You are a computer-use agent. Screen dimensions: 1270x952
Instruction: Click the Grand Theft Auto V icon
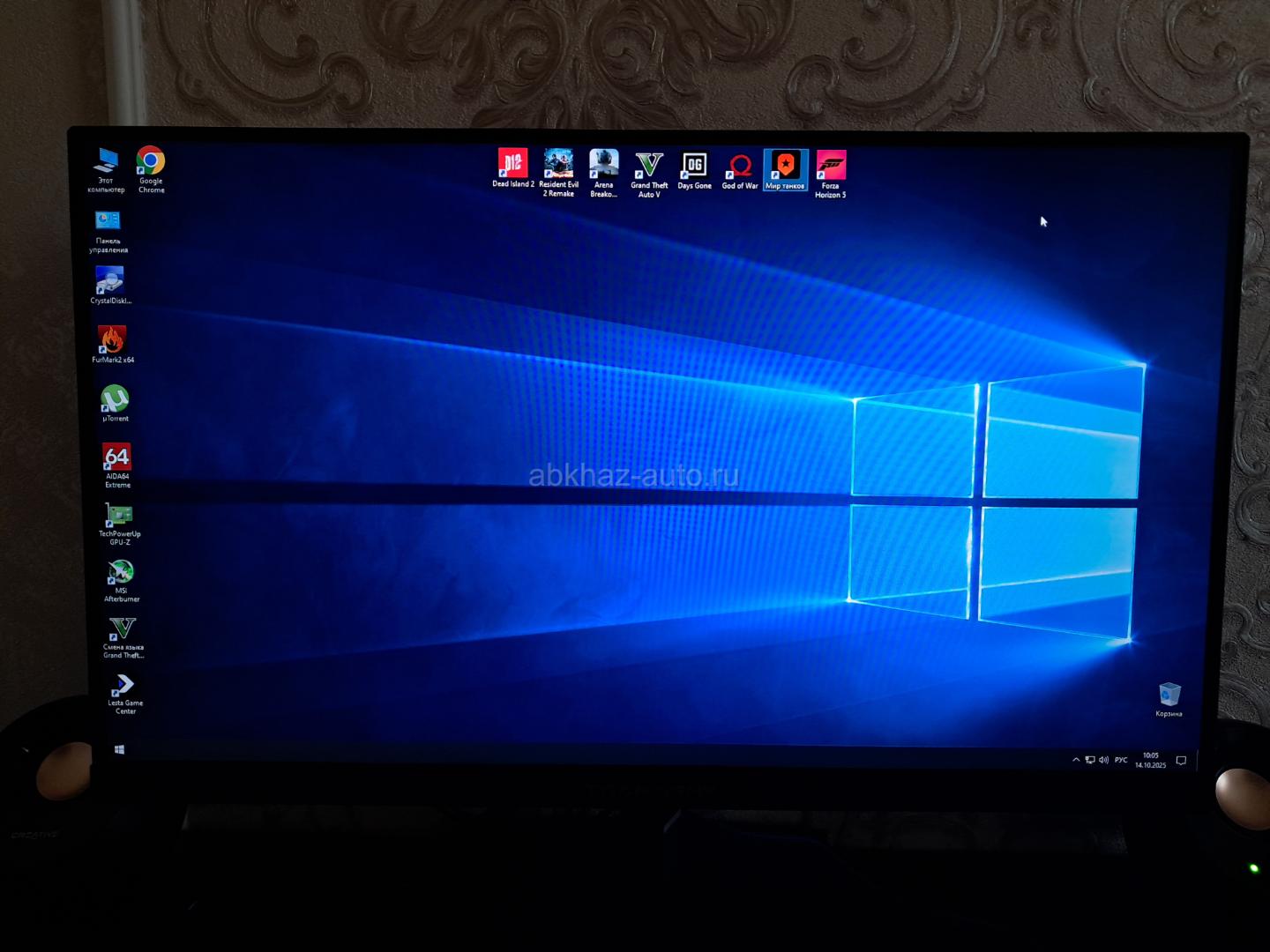[x=649, y=166]
